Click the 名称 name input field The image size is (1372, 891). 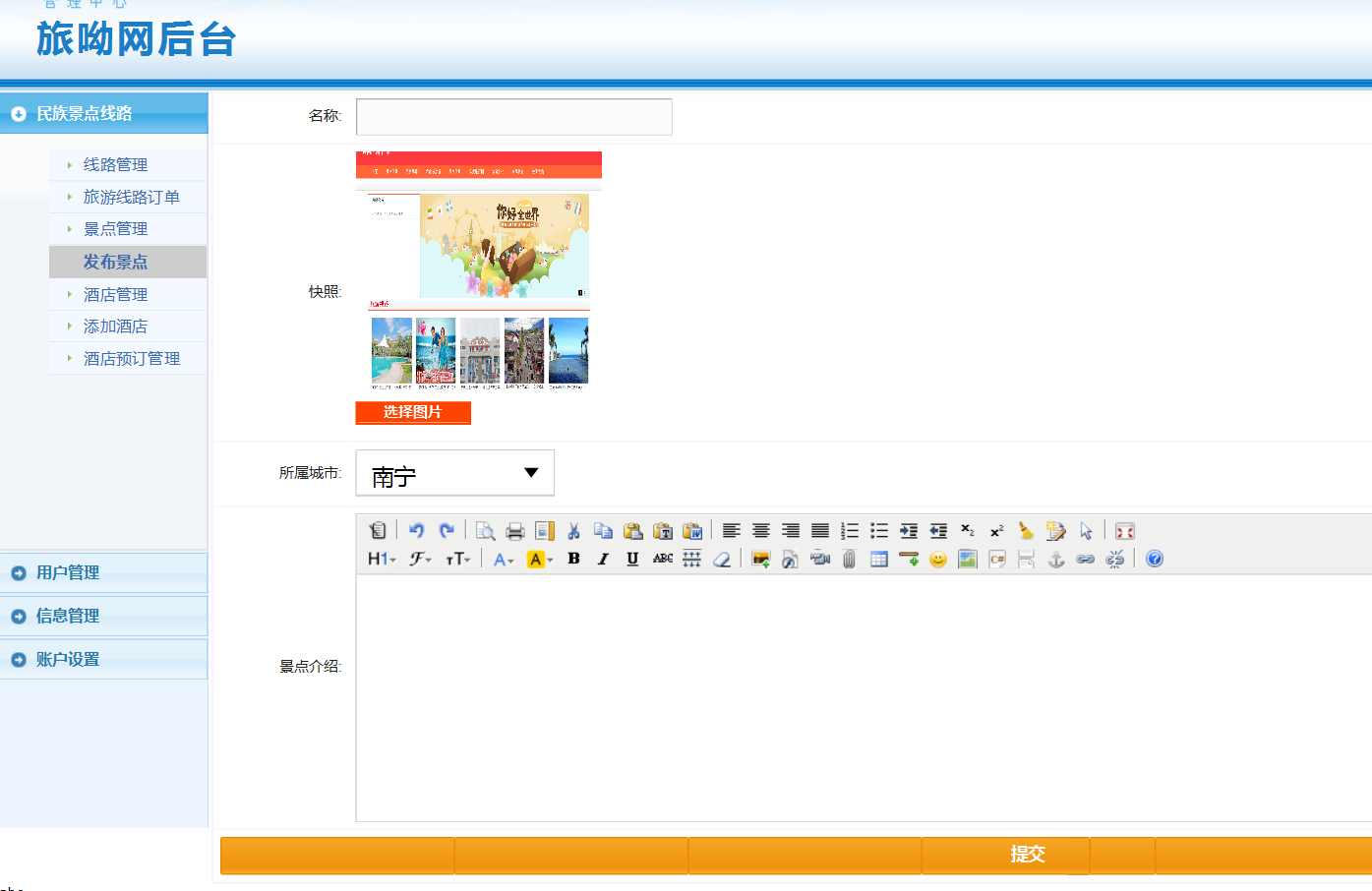pyautogui.click(x=513, y=117)
